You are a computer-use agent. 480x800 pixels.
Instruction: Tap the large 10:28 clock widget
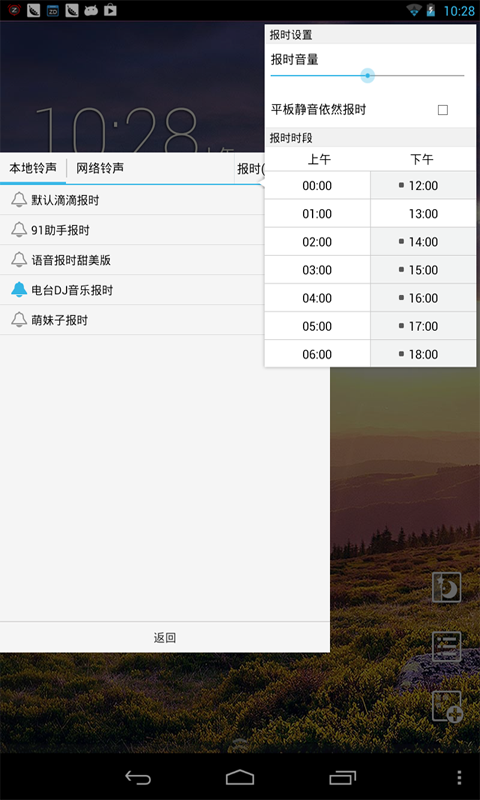(x=116, y=130)
